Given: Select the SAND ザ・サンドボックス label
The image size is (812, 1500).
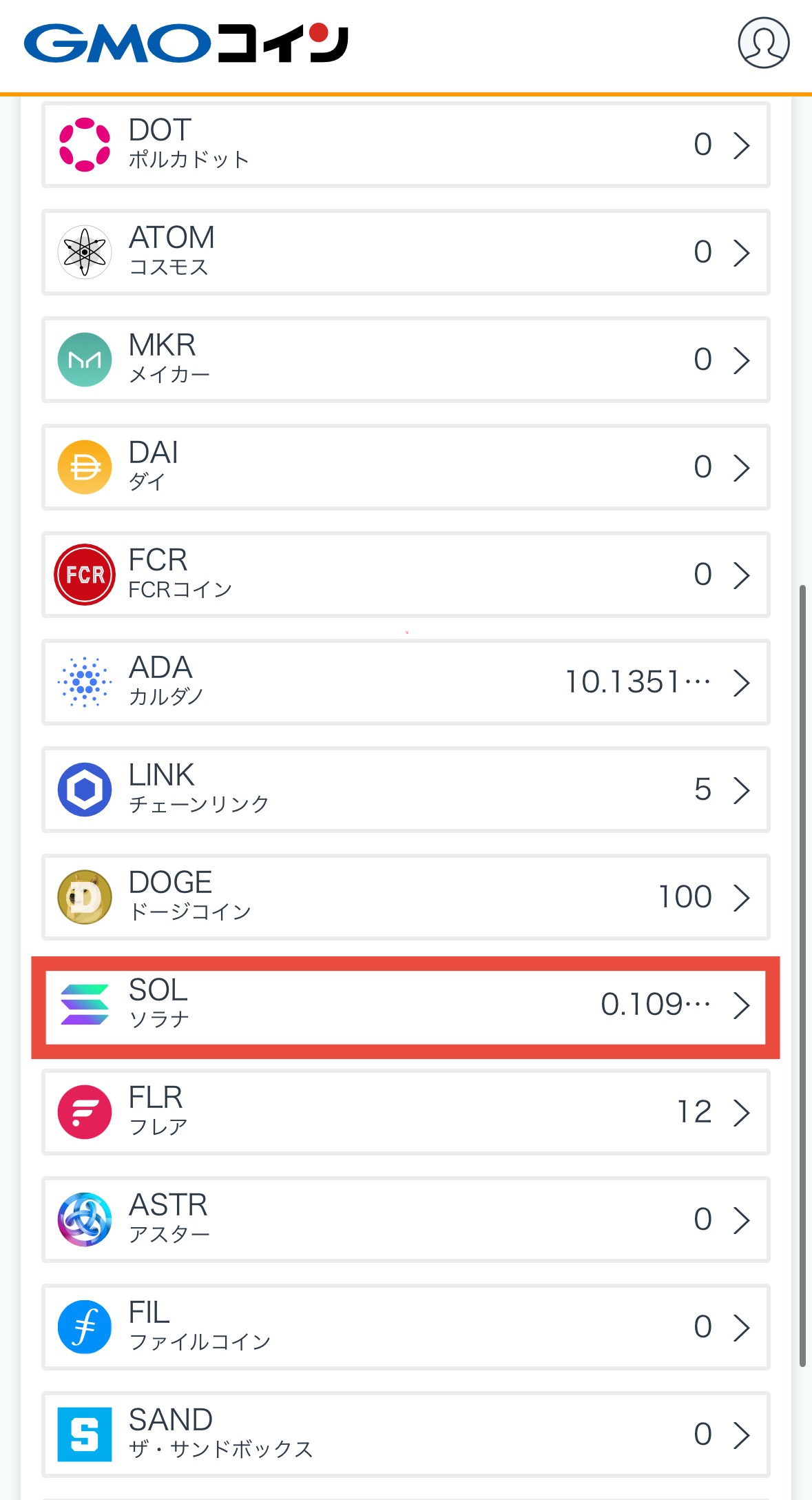Looking at the screenshot, I should [x=220, y=1433].
